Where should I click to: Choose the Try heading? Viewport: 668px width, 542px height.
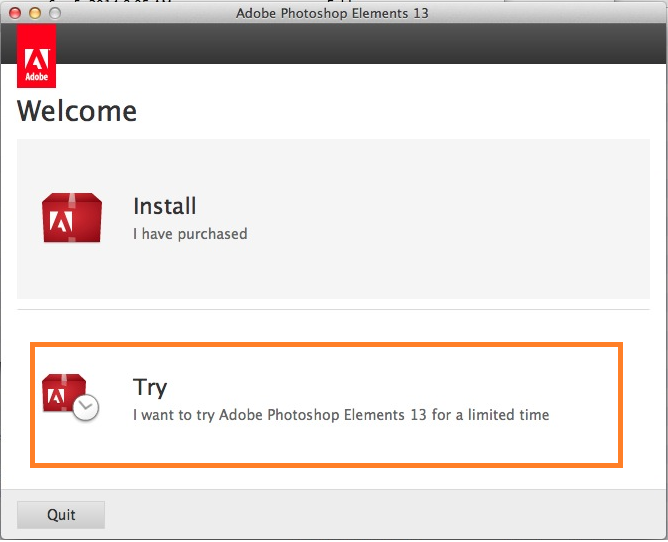tap(150, 387)
